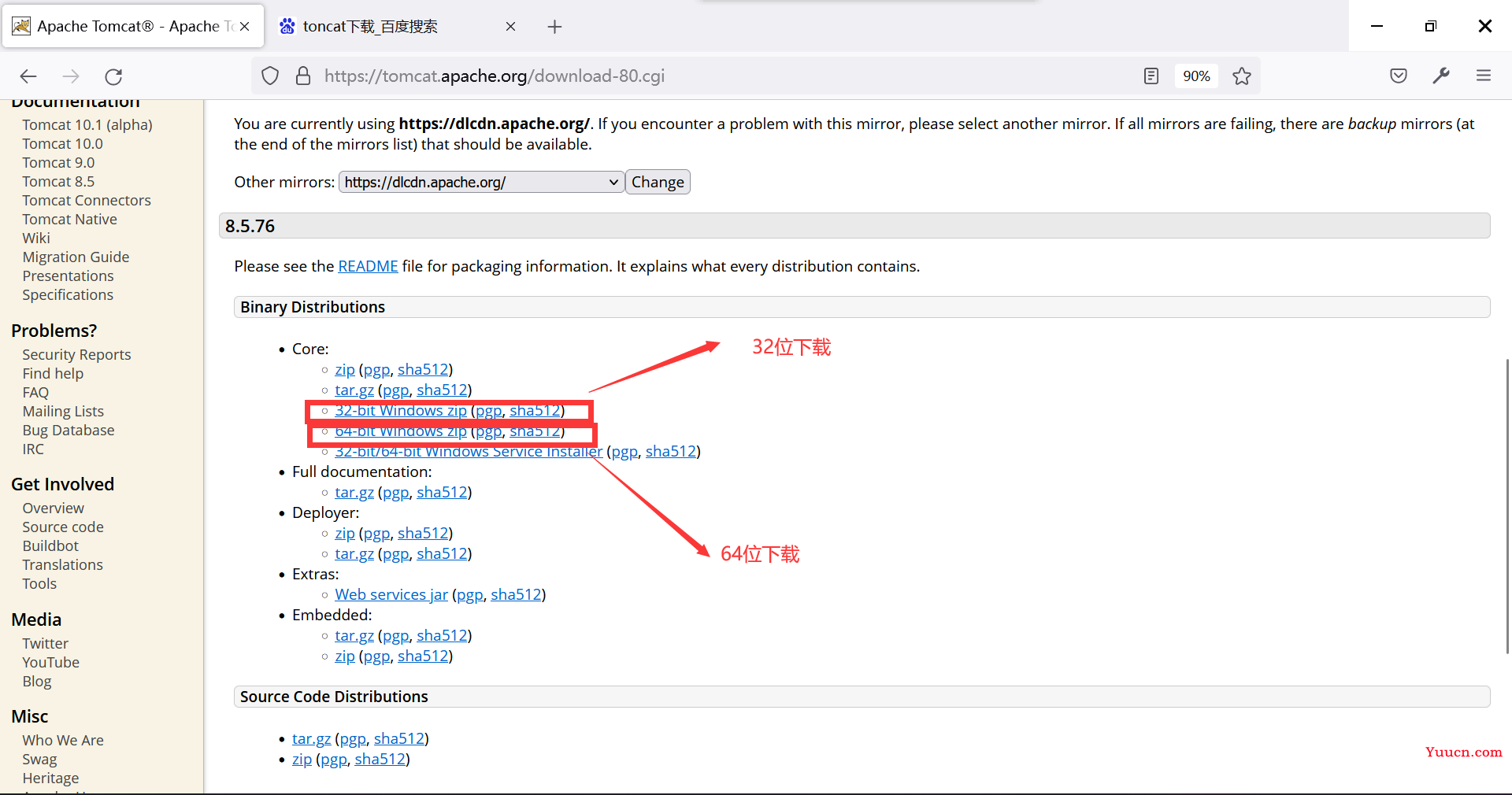
Task: Download the Embedded zip
Action: [x=345, y=656]
